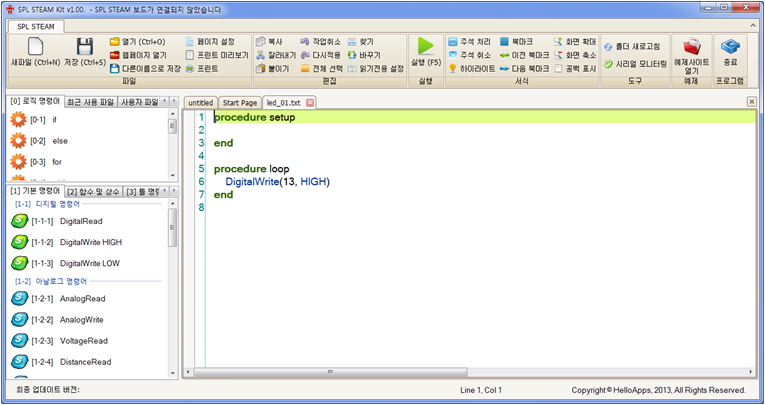Click right scroll arrow of command category tabs
765x405 pixels.
pyautogui.click(x=173, y=190)
